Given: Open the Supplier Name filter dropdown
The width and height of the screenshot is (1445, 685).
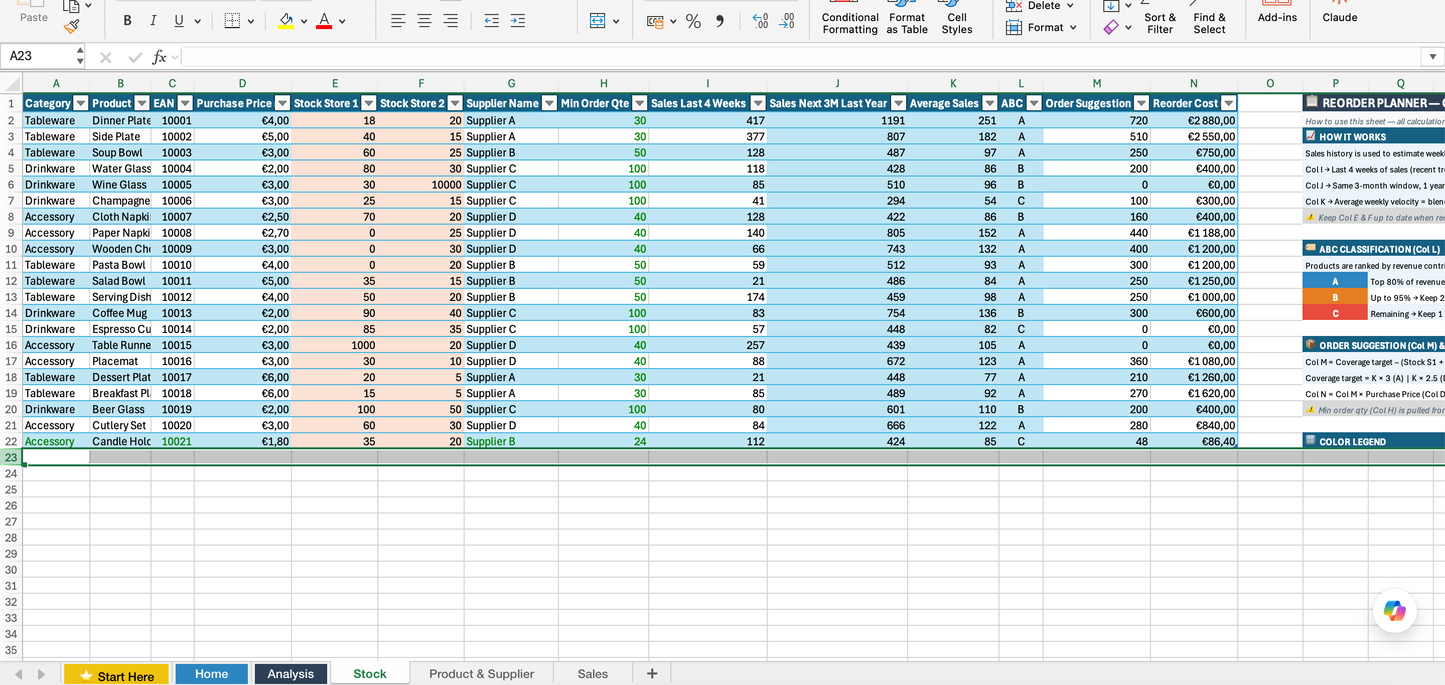Looking at the screenshot, I should (x=549, y=103).
